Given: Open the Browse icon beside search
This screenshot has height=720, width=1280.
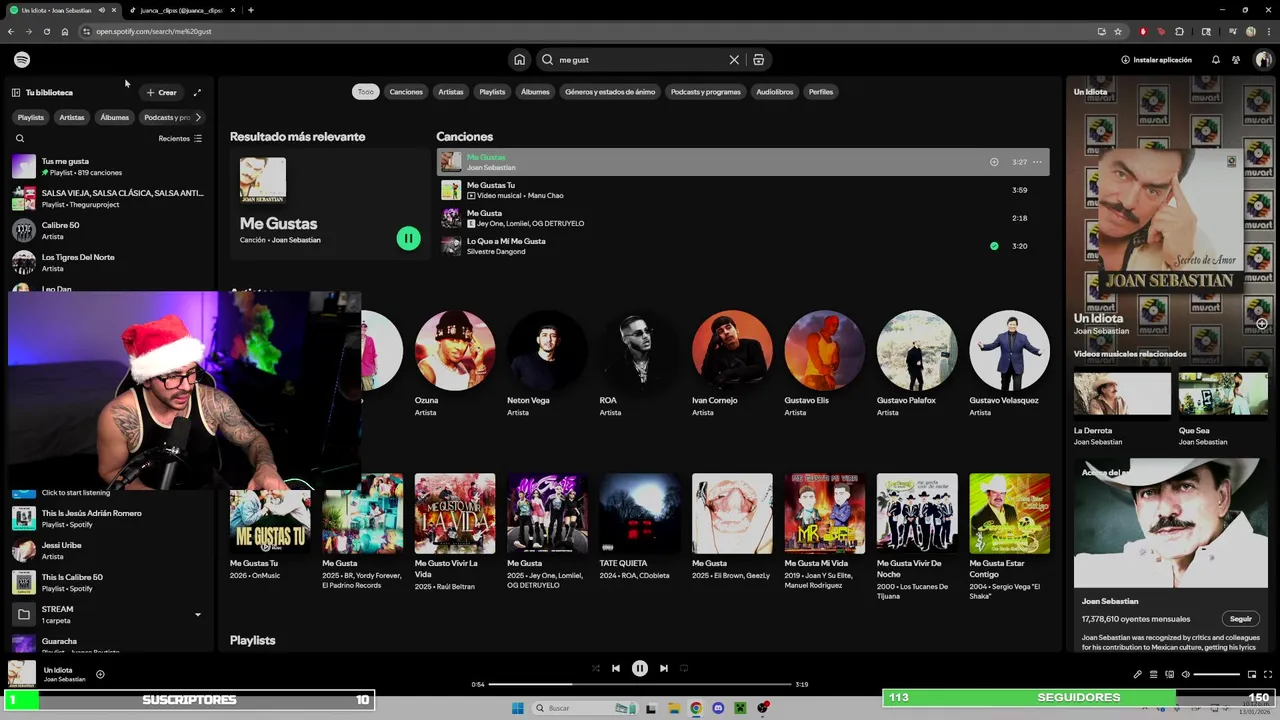Looking at the screenshot, I should click(x=759, y=60).
